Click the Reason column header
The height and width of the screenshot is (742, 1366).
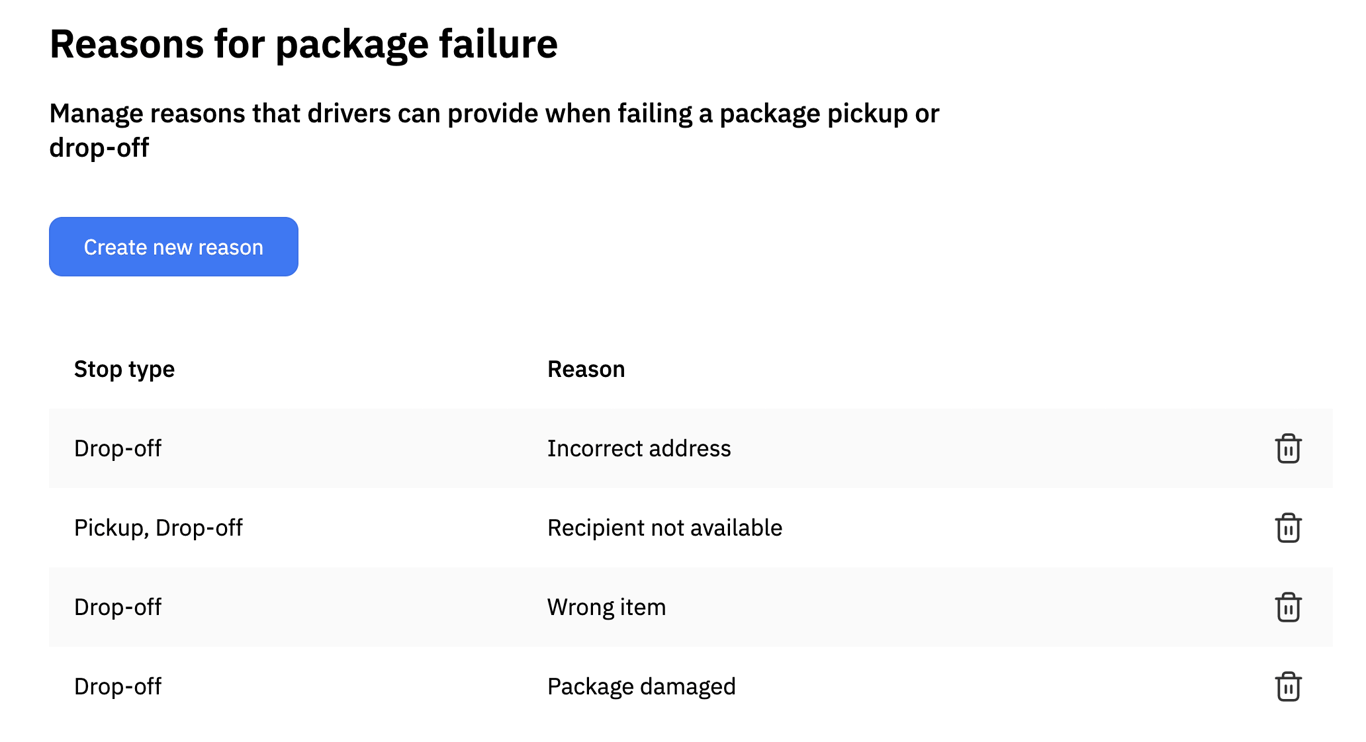(x=586, y=369)
